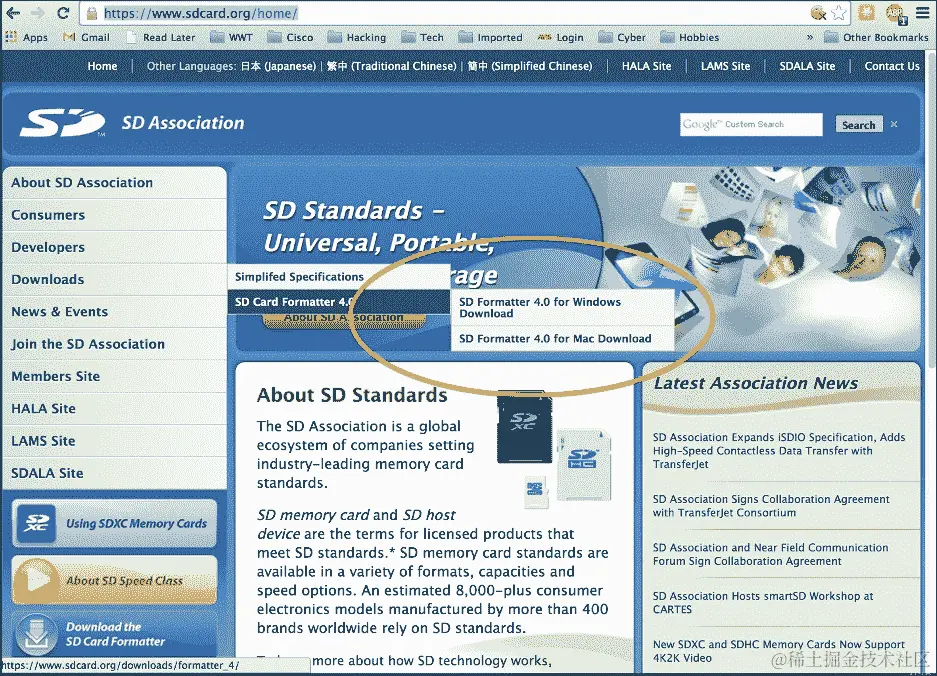This screenshot has width=937, height=676.
Task: Click the Search button
Action: point(859,124)
